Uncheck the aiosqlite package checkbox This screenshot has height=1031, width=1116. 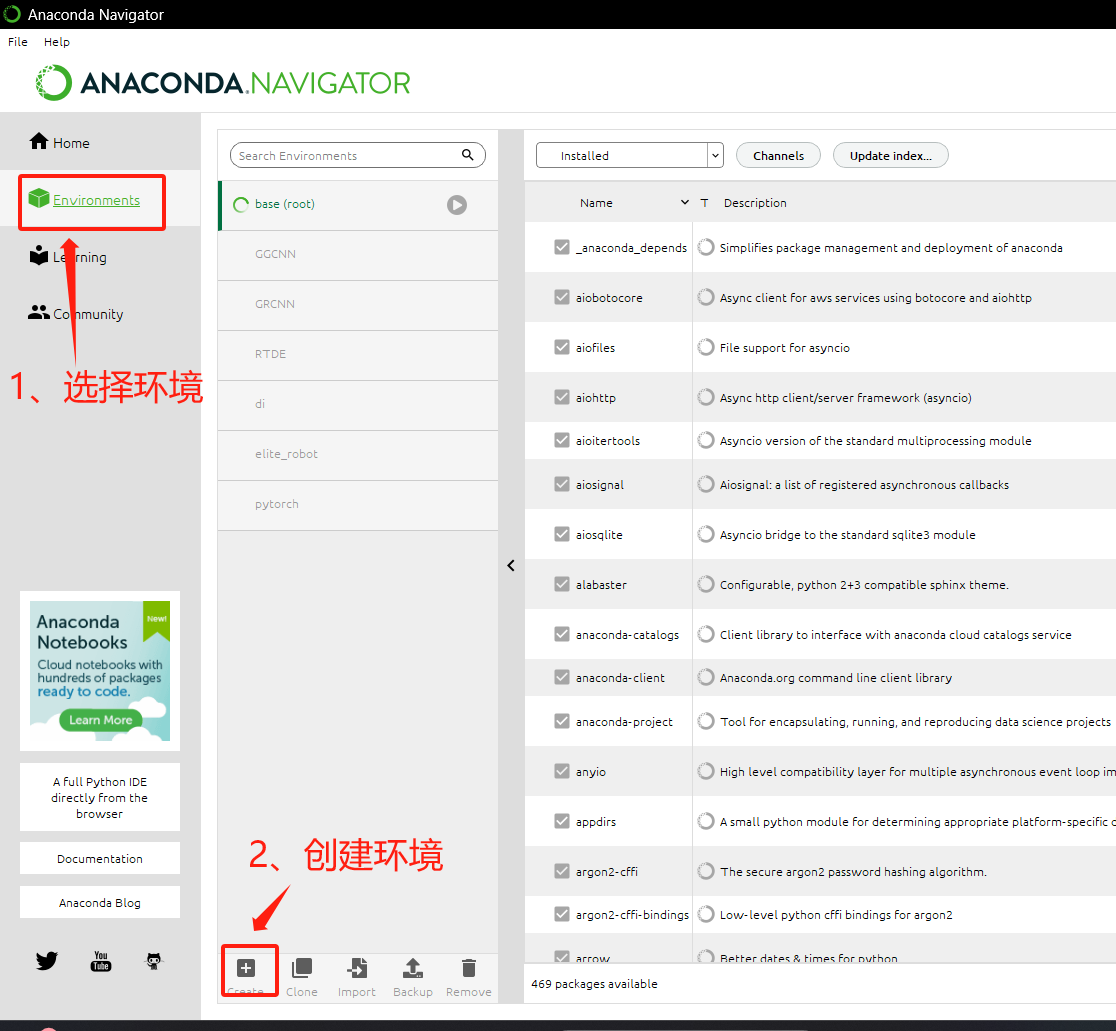(562, 534)
